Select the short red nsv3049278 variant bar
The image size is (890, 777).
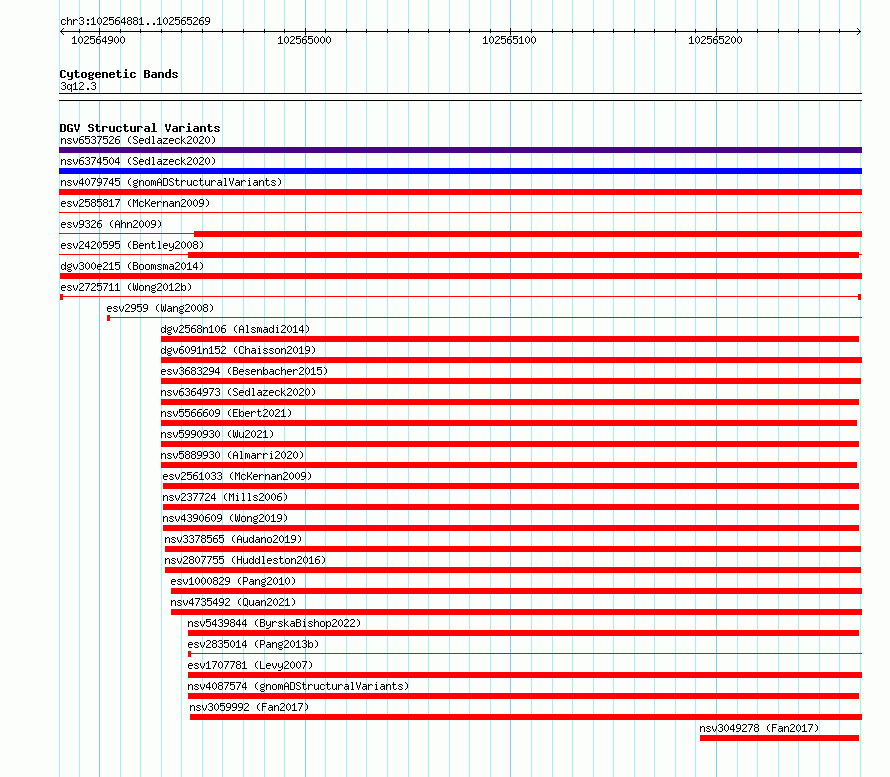point(779,738)
